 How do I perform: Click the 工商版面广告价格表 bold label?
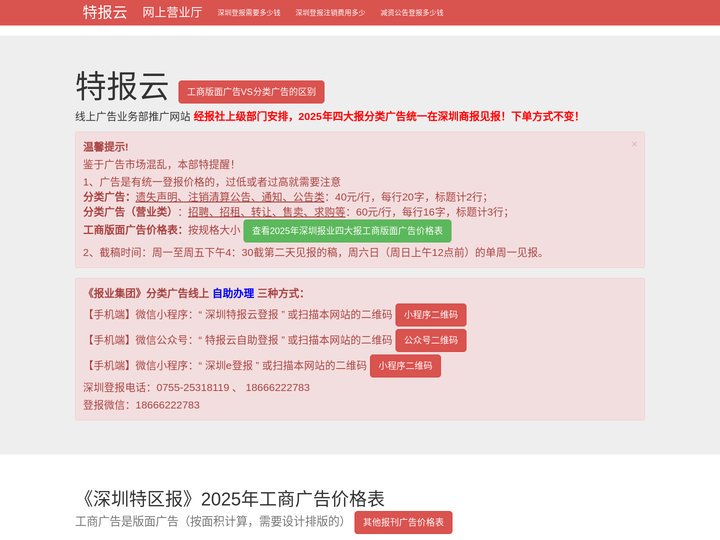pyautogui.click(x=133, y=230)
